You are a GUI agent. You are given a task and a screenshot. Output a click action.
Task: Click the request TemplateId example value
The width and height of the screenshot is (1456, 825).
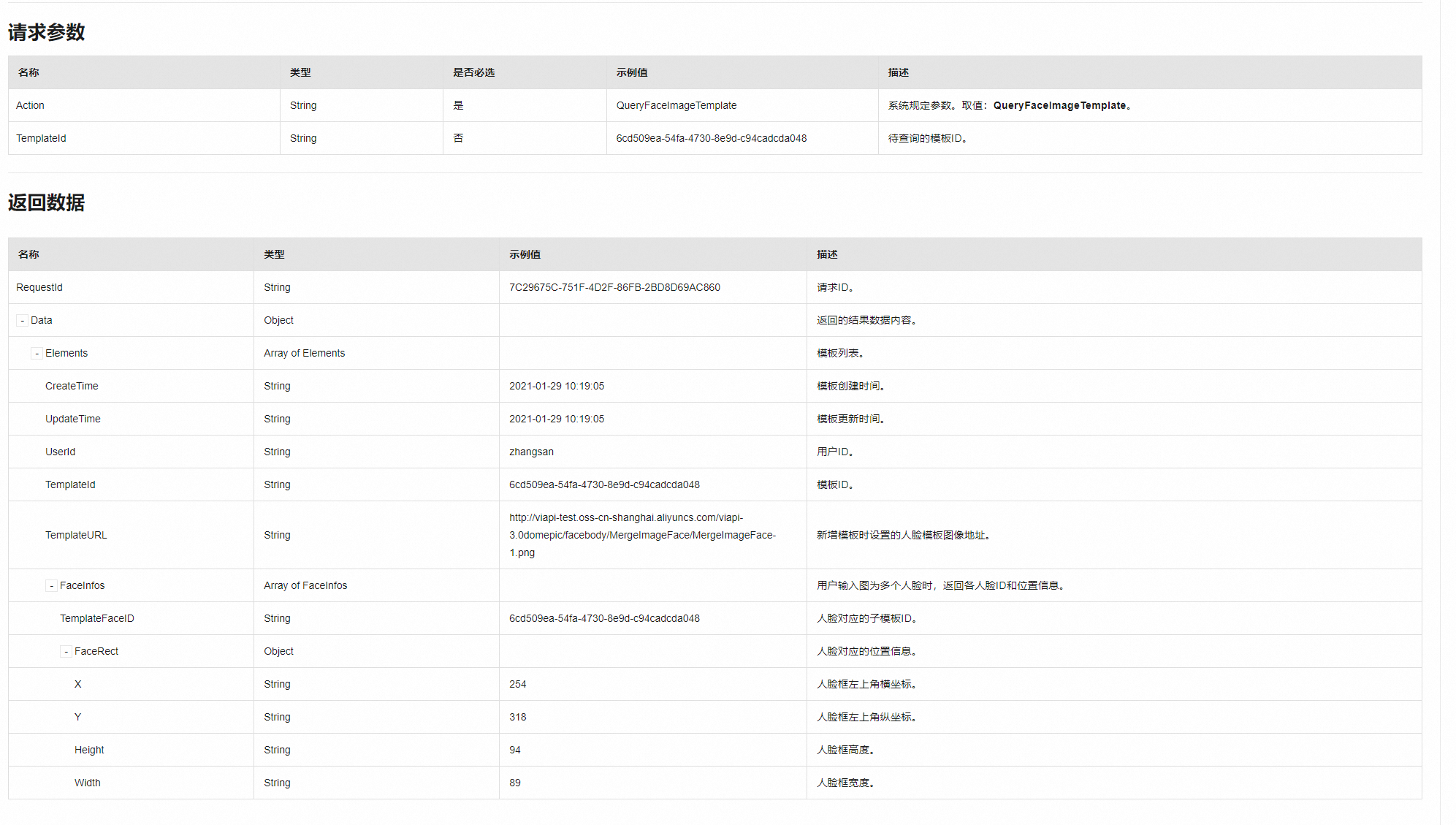[x=712, y=138]
